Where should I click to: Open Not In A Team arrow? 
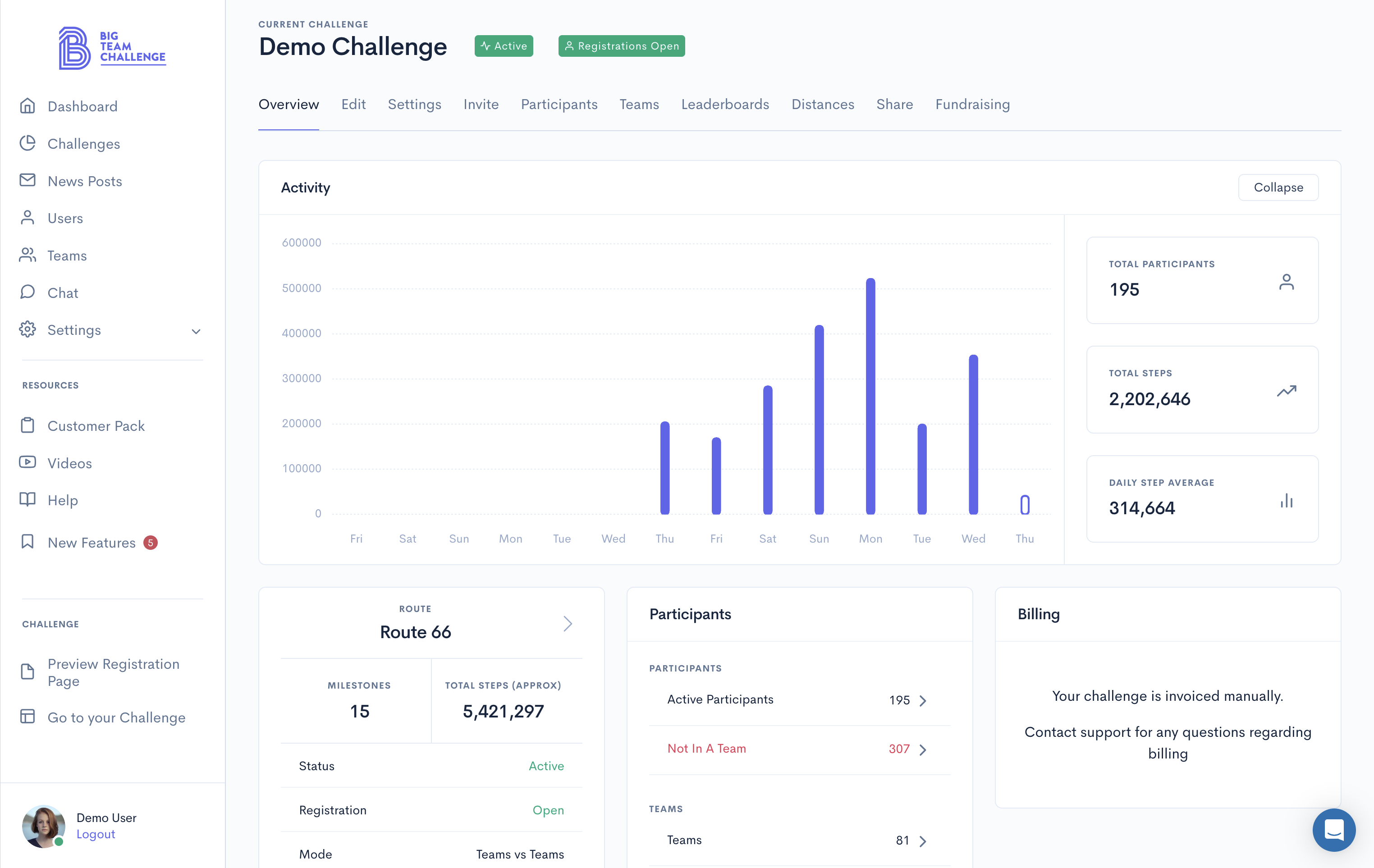pos(923,749)
